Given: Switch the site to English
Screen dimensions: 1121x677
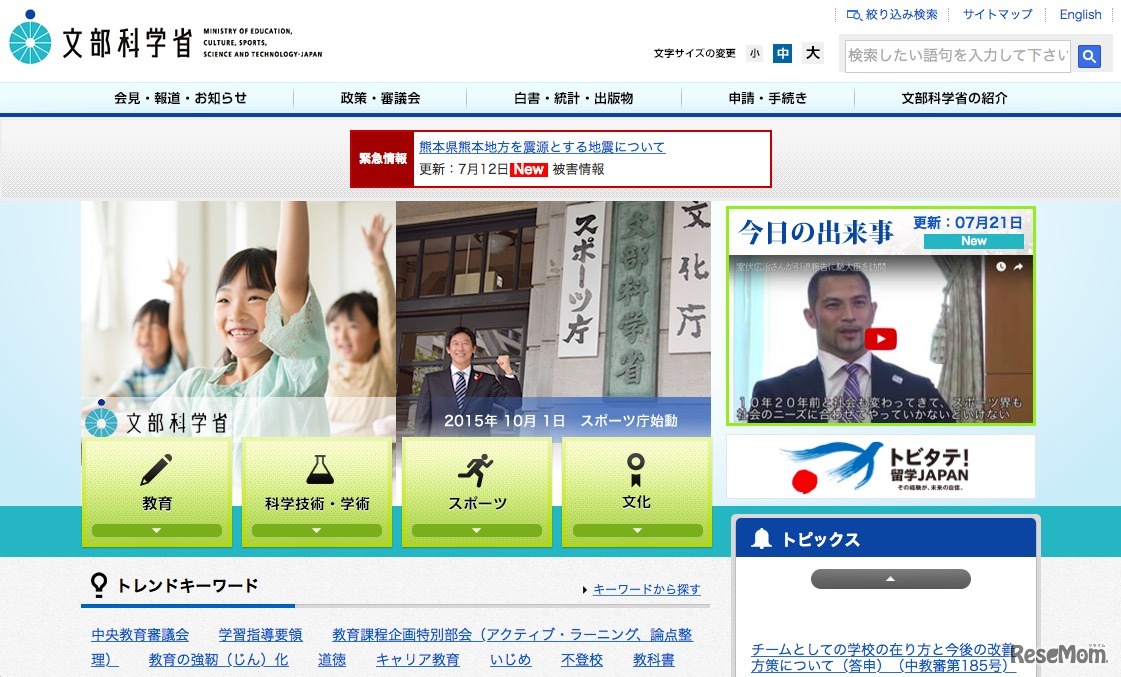Looking at the screenshot, I should pos(1080,14).
